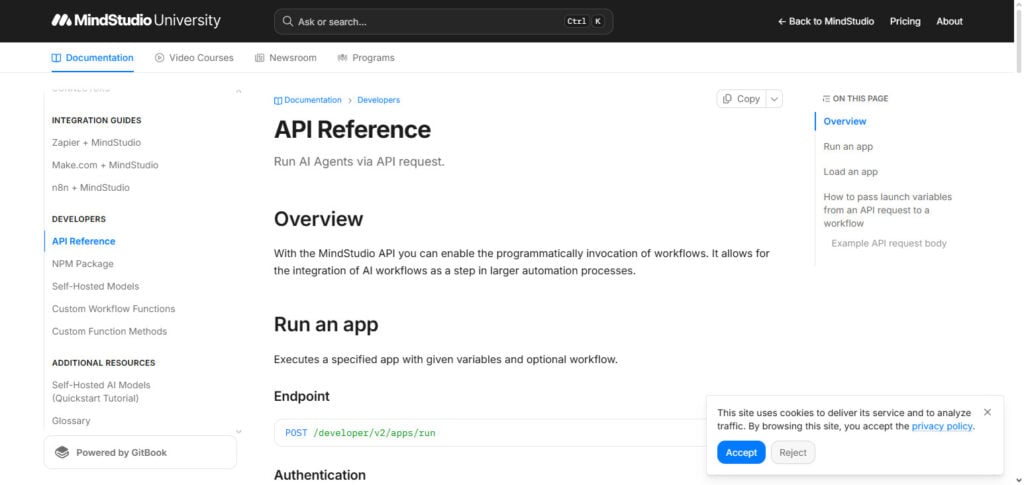Jump to Run an app section
Viewport: 1024px width, 485px height.
848,147
